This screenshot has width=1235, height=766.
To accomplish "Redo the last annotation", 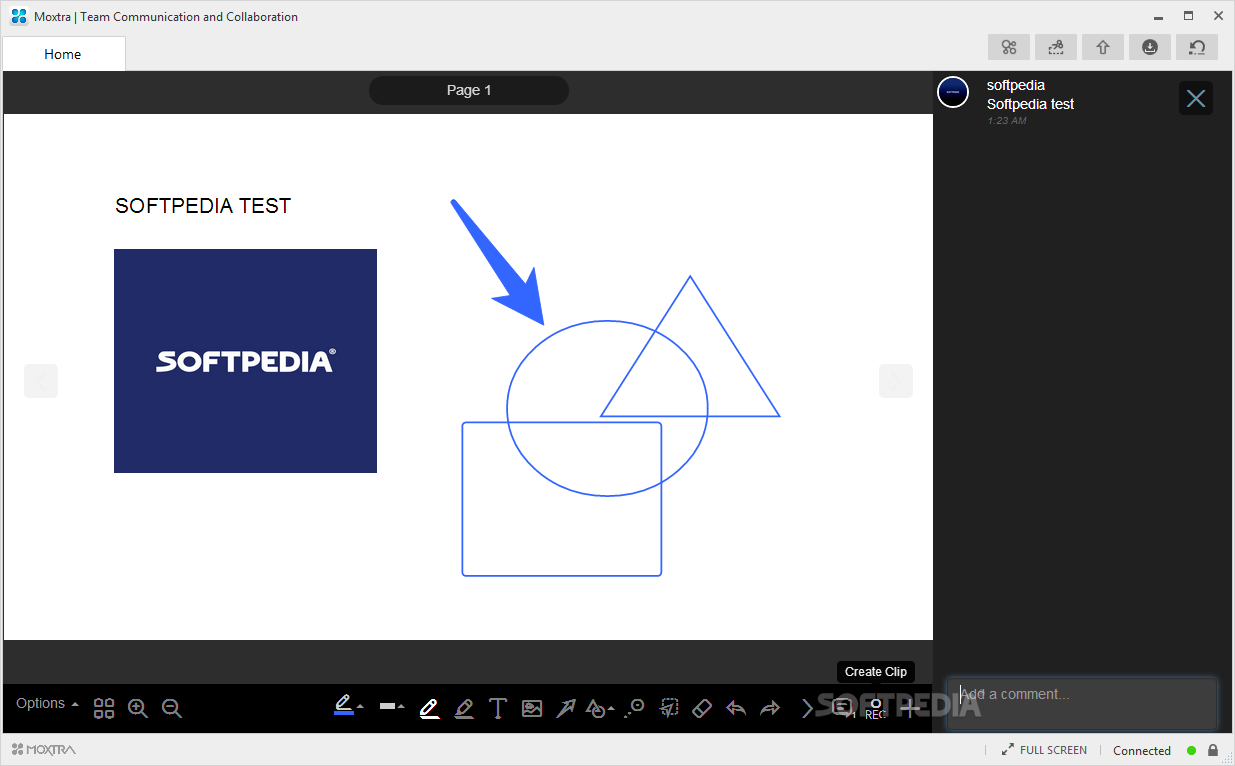I will [x=770, y=708].
